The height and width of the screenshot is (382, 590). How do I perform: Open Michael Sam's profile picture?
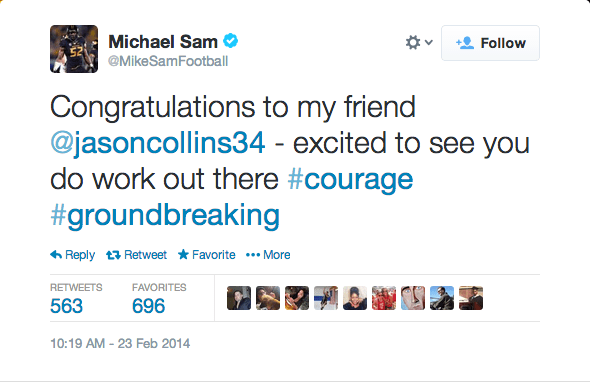pyautogui.click(x=74, y=49)
